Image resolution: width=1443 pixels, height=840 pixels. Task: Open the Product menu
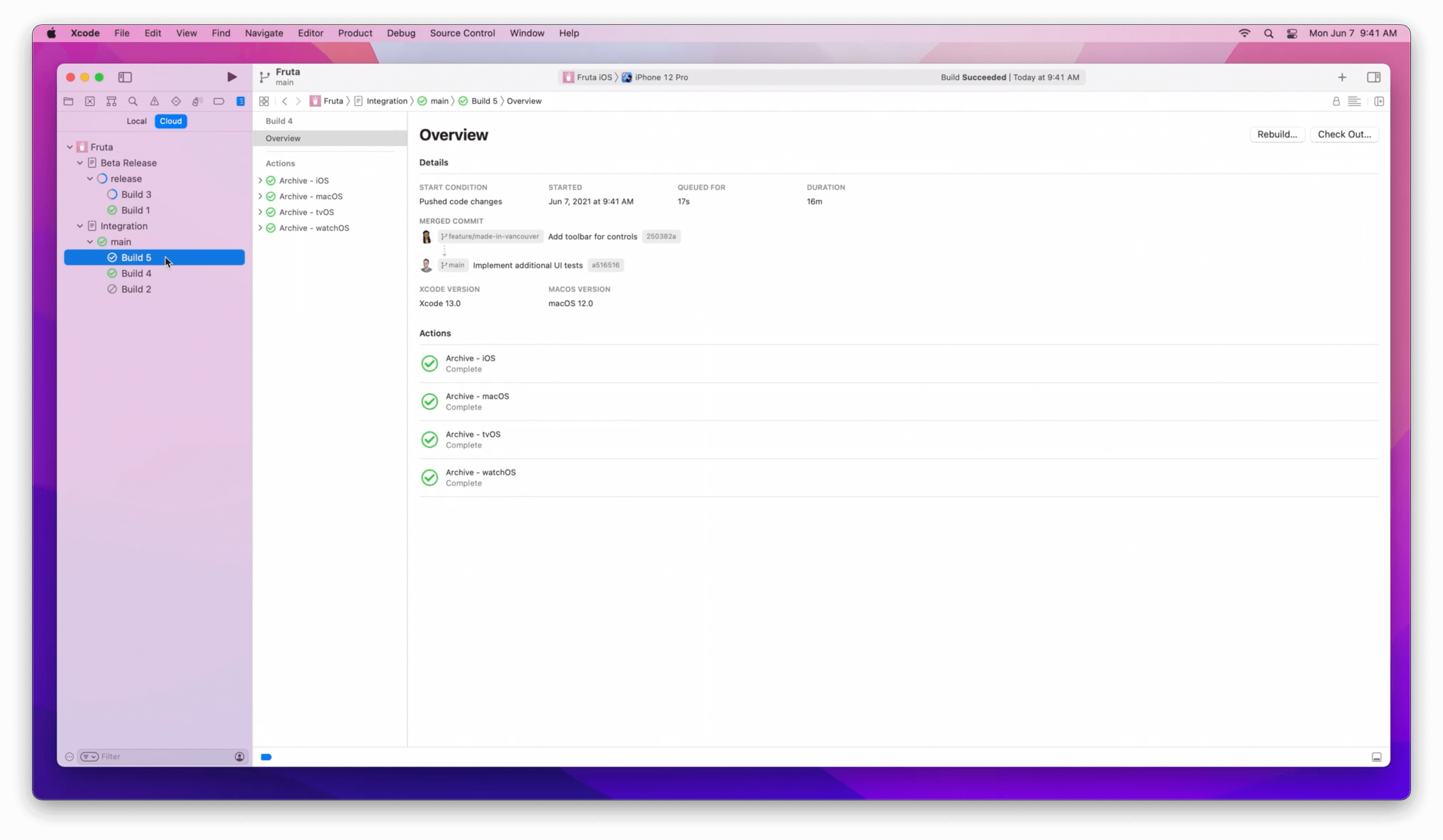point(355,33)
